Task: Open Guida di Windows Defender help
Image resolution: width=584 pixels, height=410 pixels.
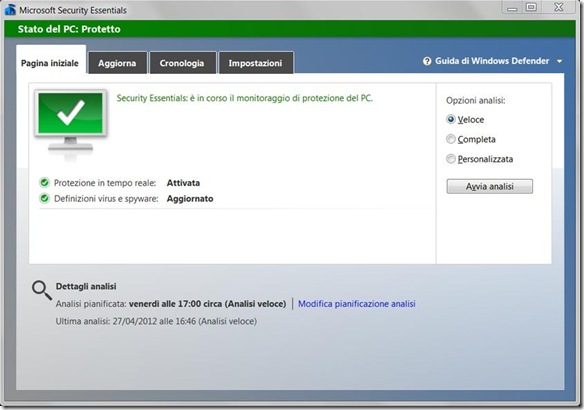Action: (492, 61)
